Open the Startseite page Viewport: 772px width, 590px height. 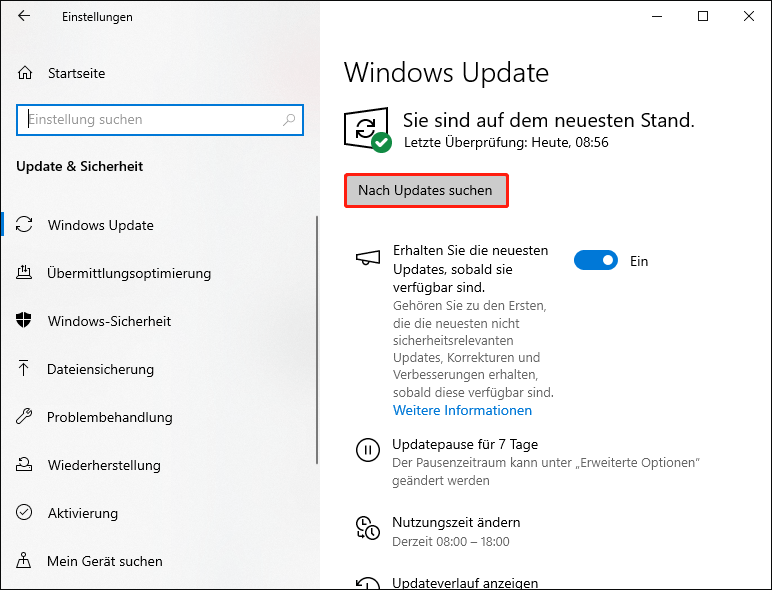(x=76, y=73)
